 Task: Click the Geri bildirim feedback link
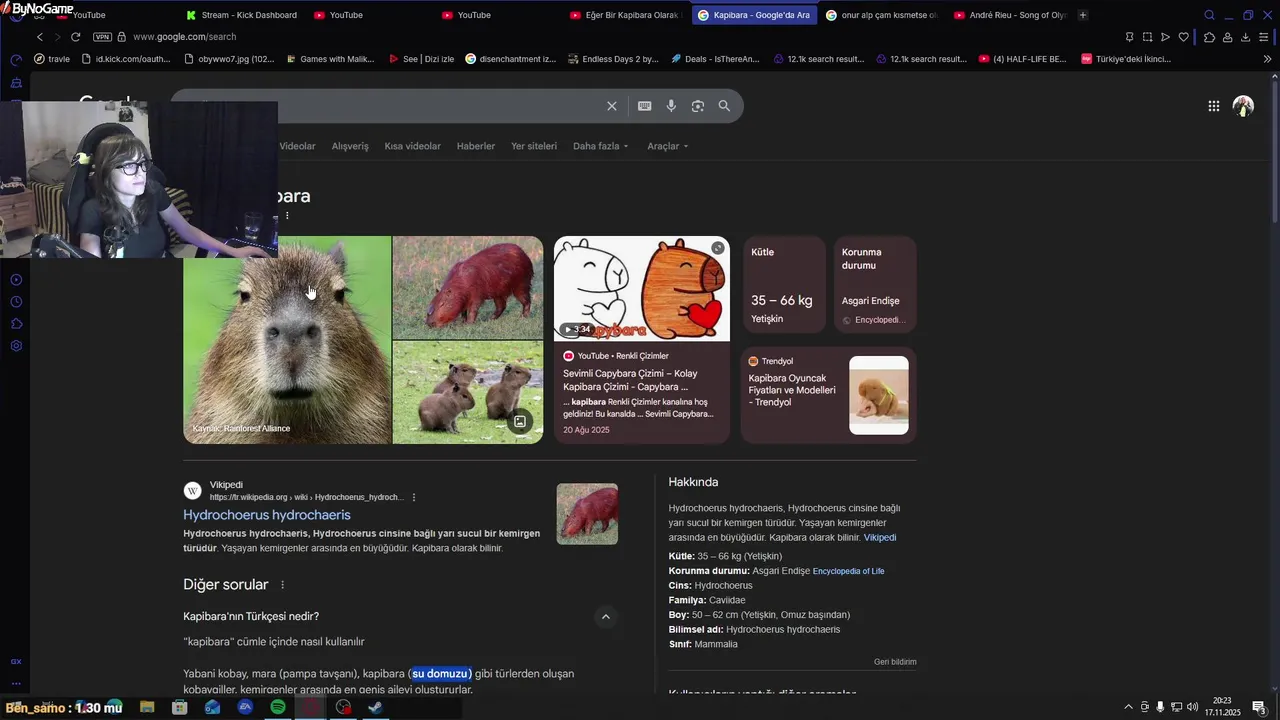click(x=895, y=662)
